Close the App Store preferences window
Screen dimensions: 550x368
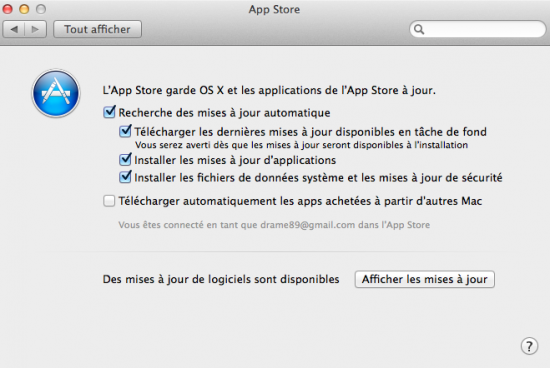7,9
